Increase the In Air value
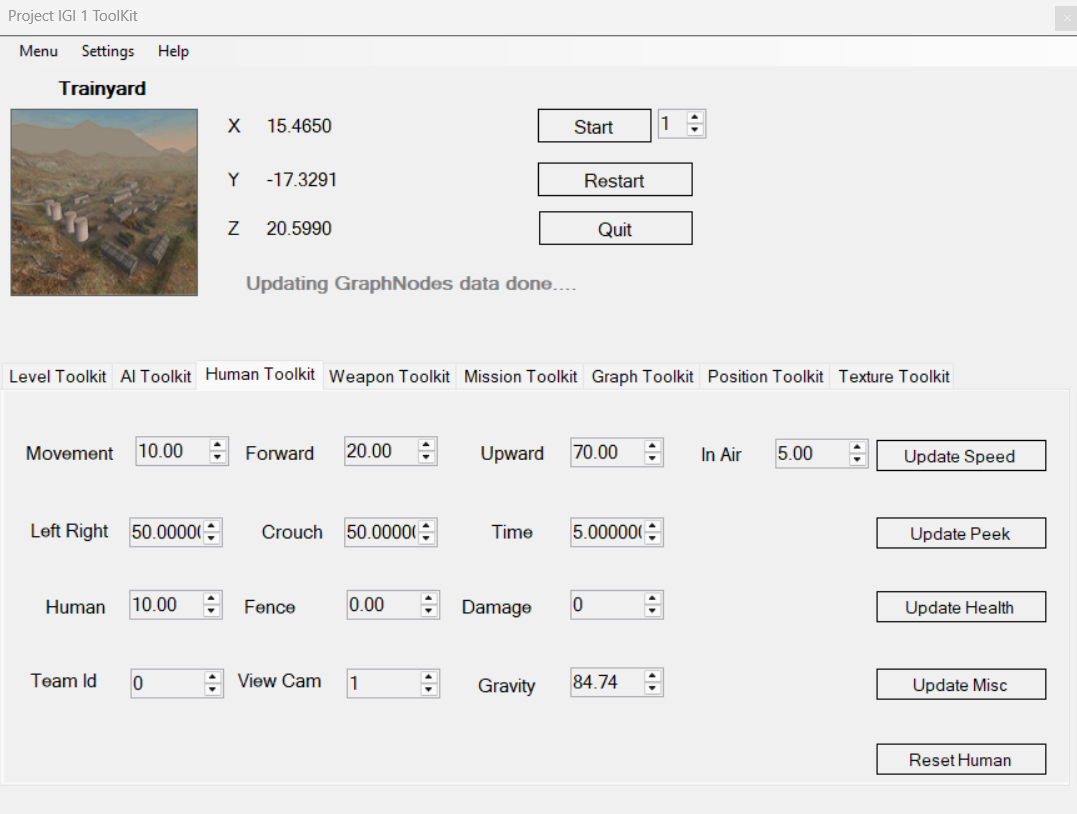 click(x=857, y=448)
